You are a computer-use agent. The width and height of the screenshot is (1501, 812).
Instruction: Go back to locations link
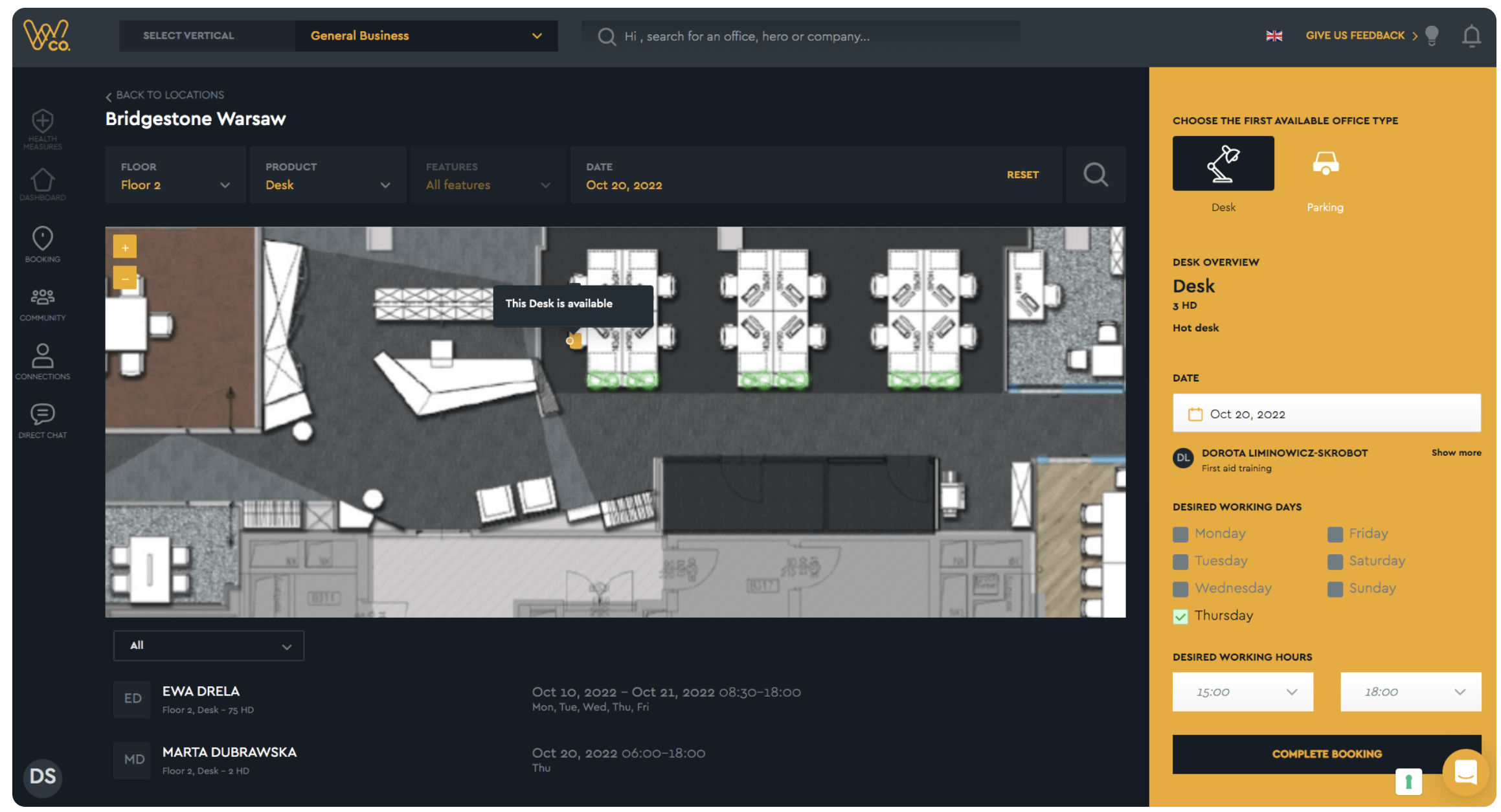(x=165, y=95)
